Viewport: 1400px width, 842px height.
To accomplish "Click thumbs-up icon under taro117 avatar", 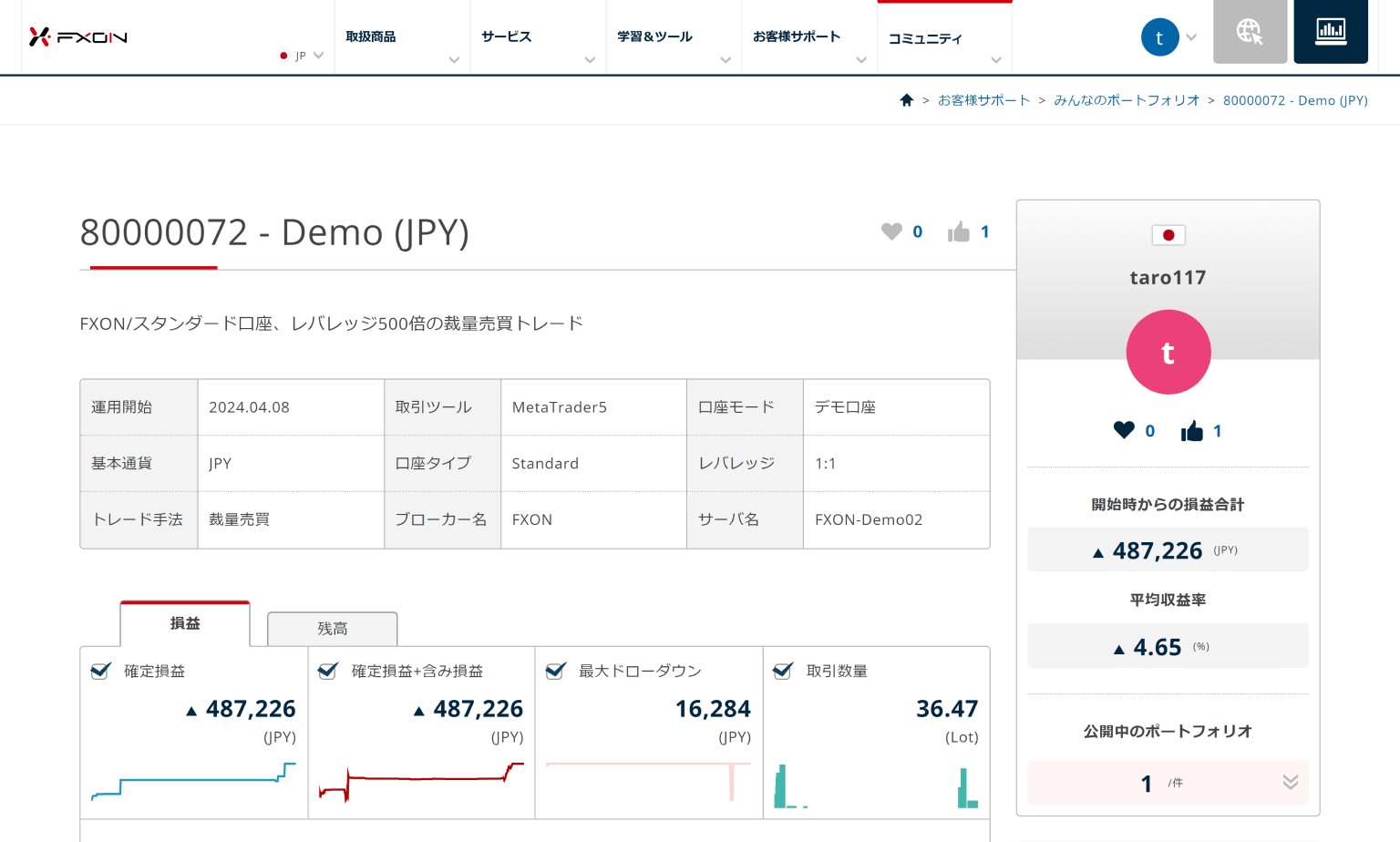I will [x=1192, y=430].
